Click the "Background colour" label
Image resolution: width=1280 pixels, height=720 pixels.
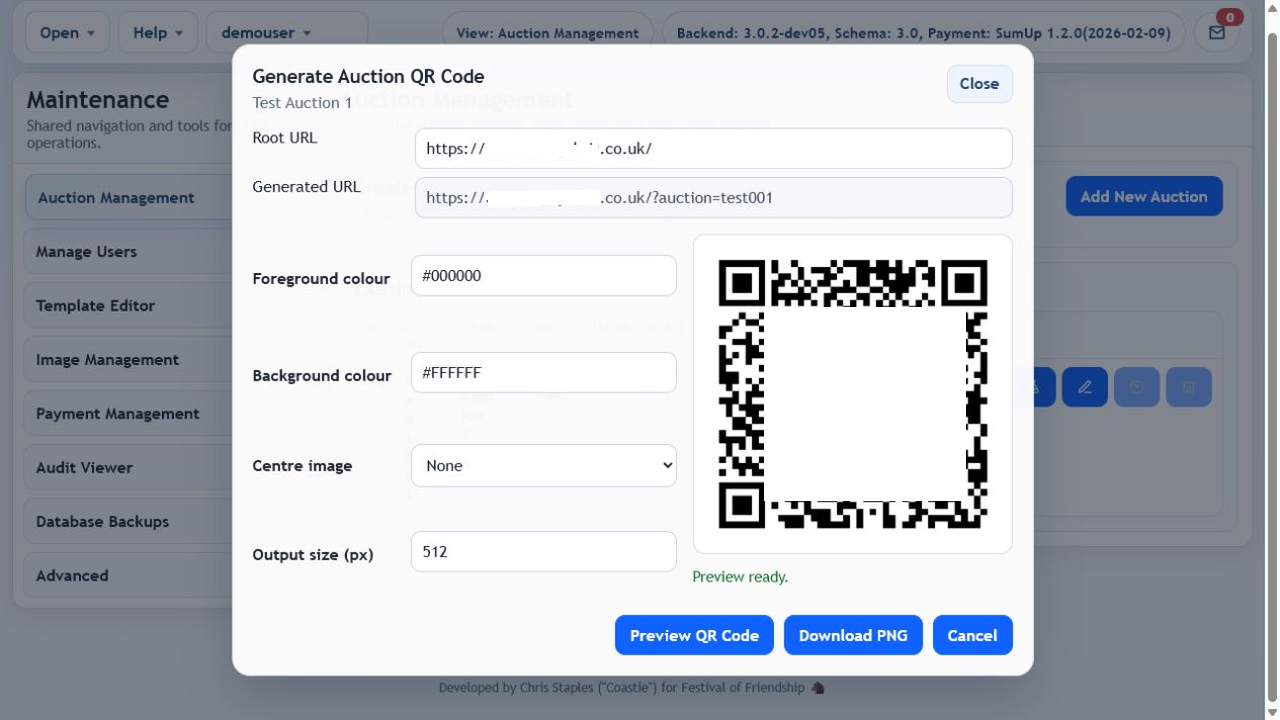tap(322, 376)
